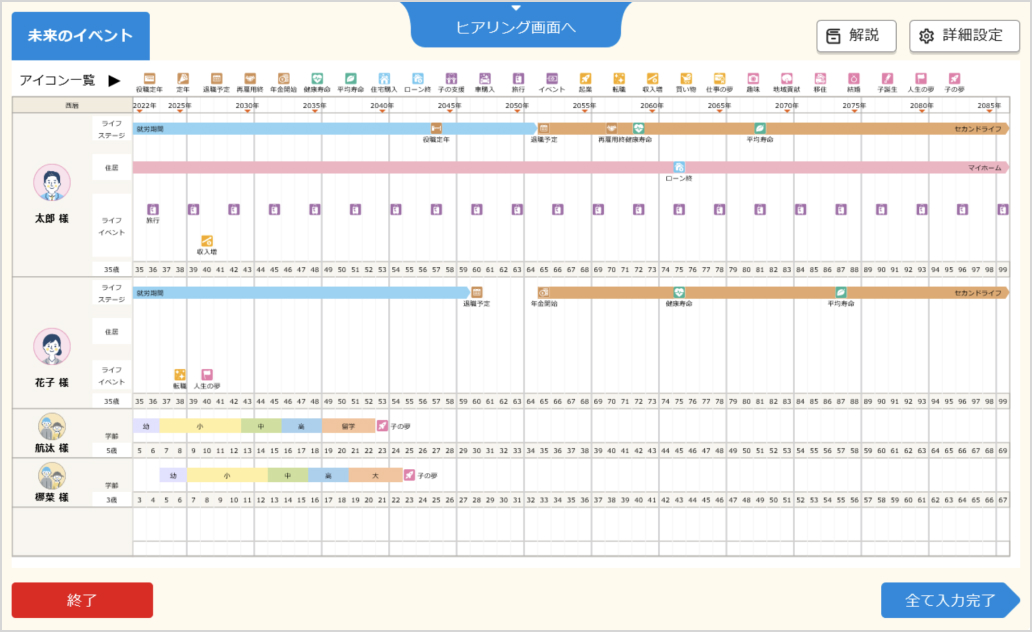Pick the 結婚 ring icon
The image size is (1032, 632).
click(x=854, y=78)
